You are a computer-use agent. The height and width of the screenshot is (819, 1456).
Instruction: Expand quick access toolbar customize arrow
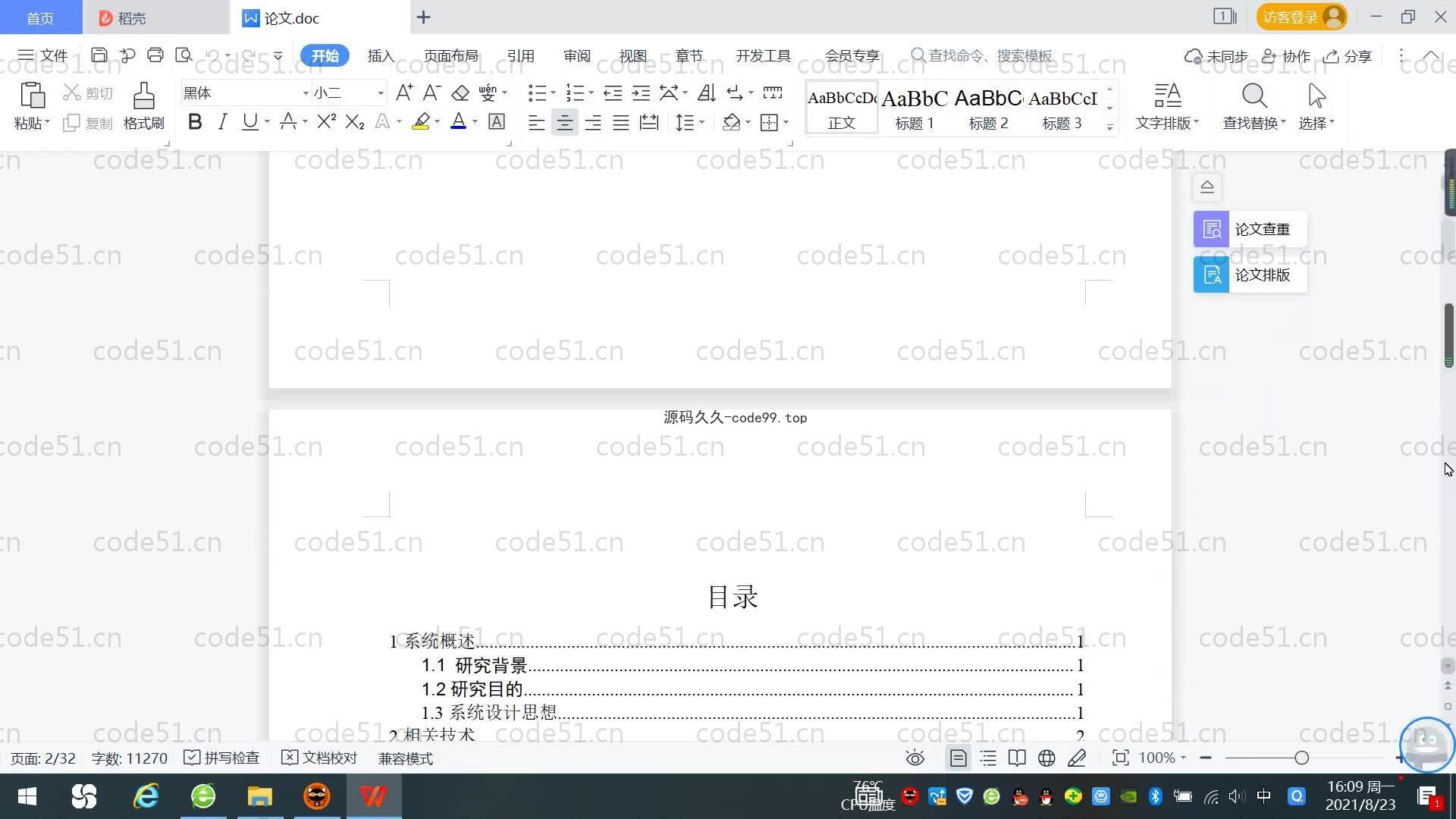(278, 55)
